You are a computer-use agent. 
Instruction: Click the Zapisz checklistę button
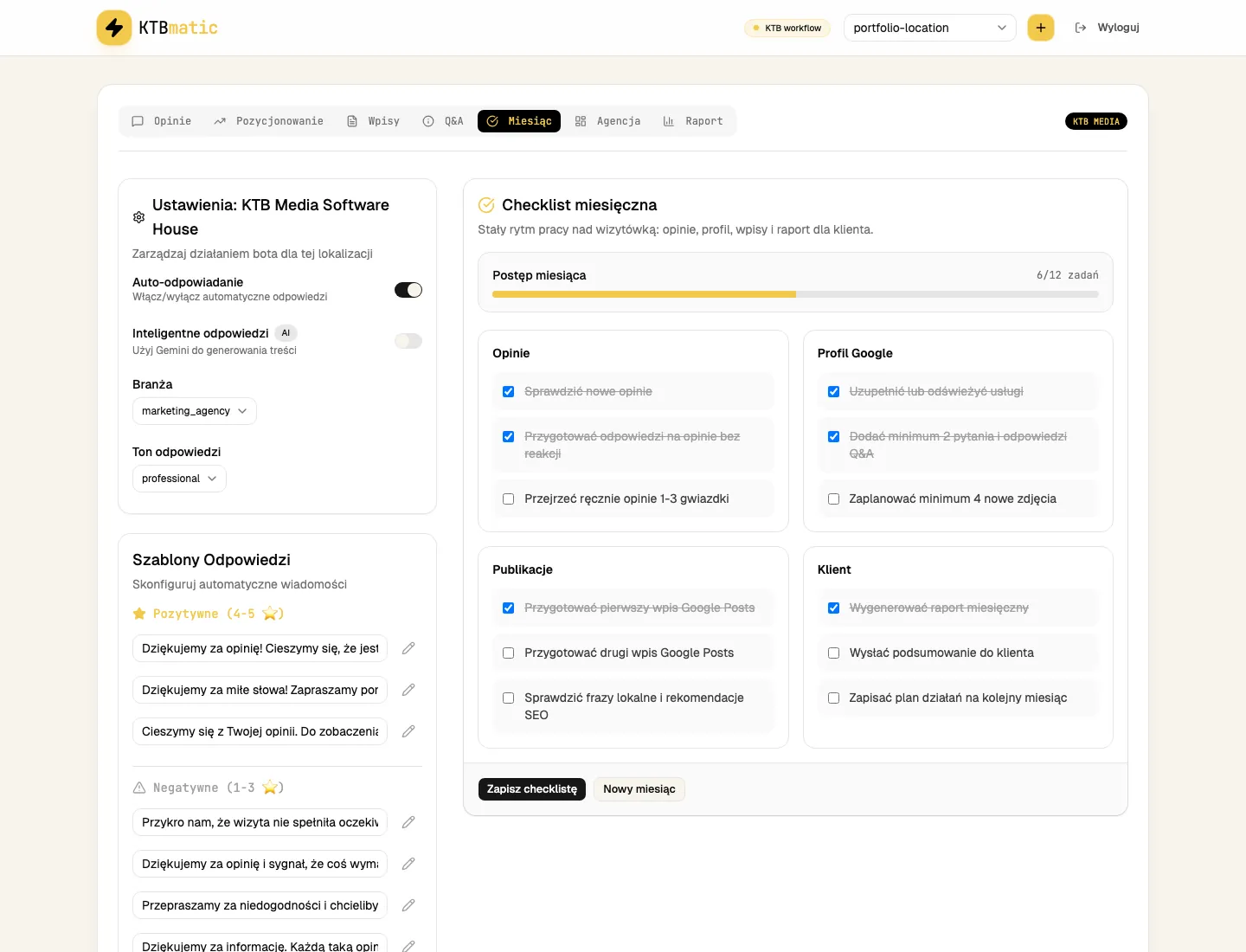coord(532,789)
